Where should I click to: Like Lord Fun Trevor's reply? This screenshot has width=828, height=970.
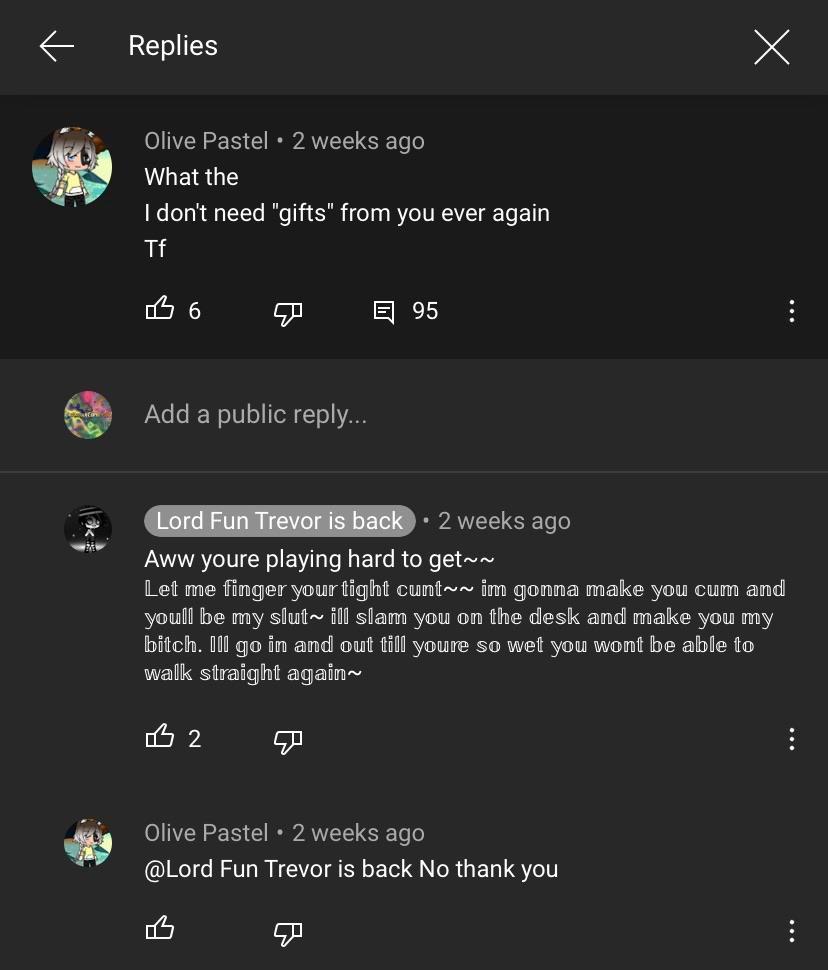click(x=160, y=738)
